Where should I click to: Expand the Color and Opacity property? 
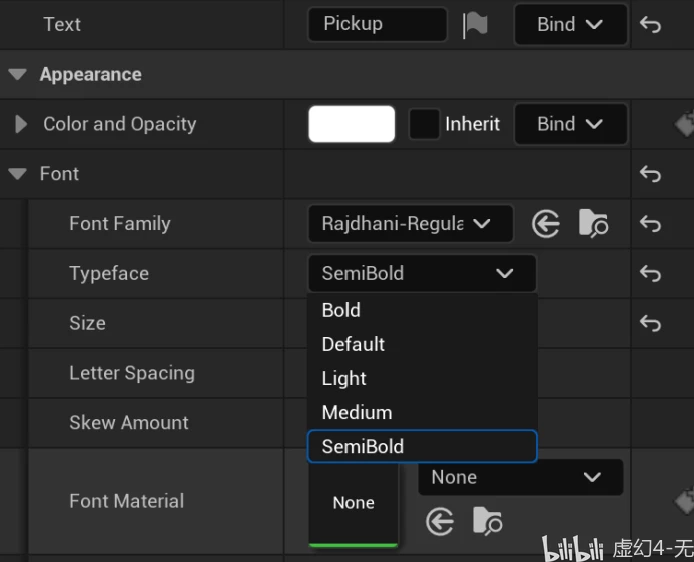pos(21,125)
